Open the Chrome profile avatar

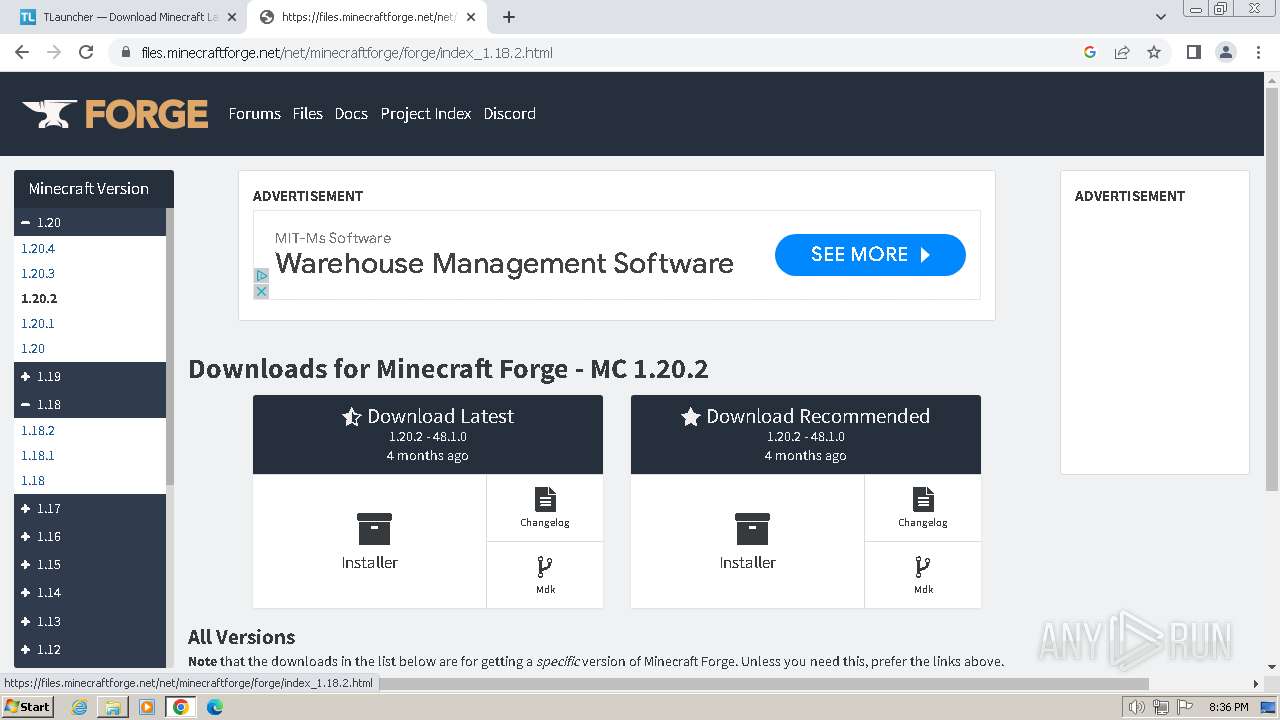pos(1226,52)
